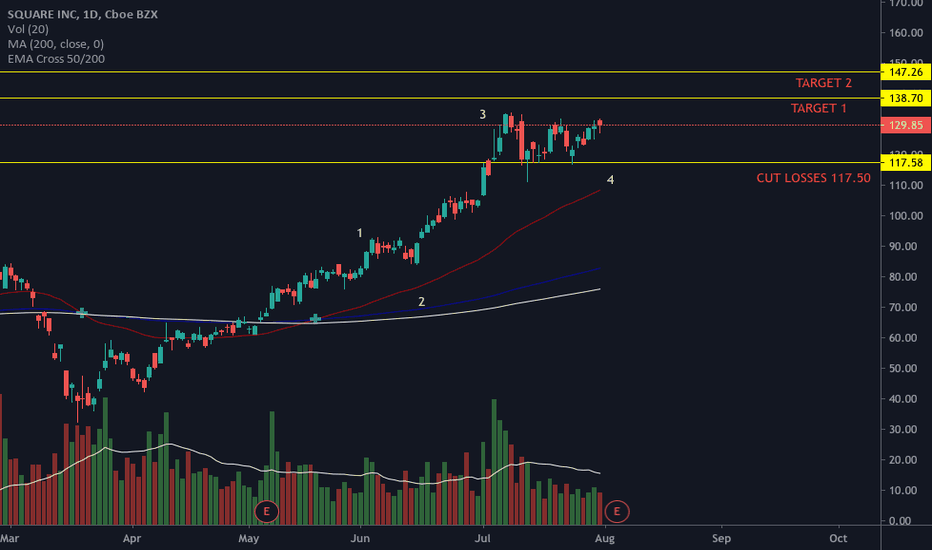Click the earnings marker near May
Viewport: 932px width, 550px height.
[x=266, y=511]
